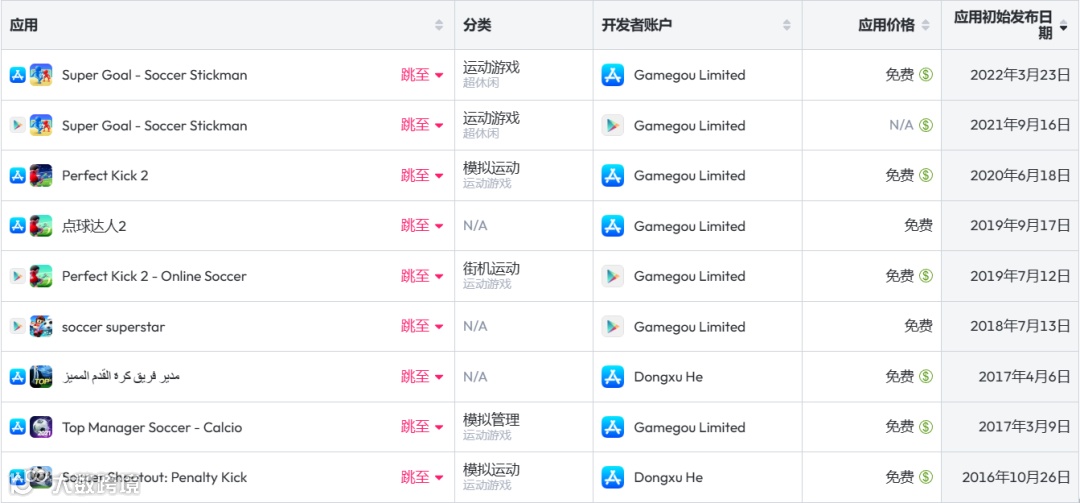
Task: Open 跳至 dropdown in 2022年3月23日 row
Action: [x=422, y=74]
